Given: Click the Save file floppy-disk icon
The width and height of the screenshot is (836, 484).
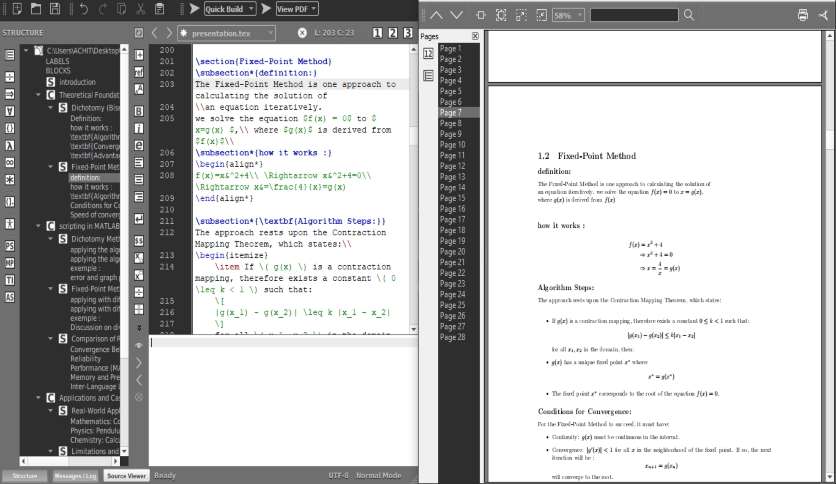Looking at the screenshot, I should coord(55,9).
